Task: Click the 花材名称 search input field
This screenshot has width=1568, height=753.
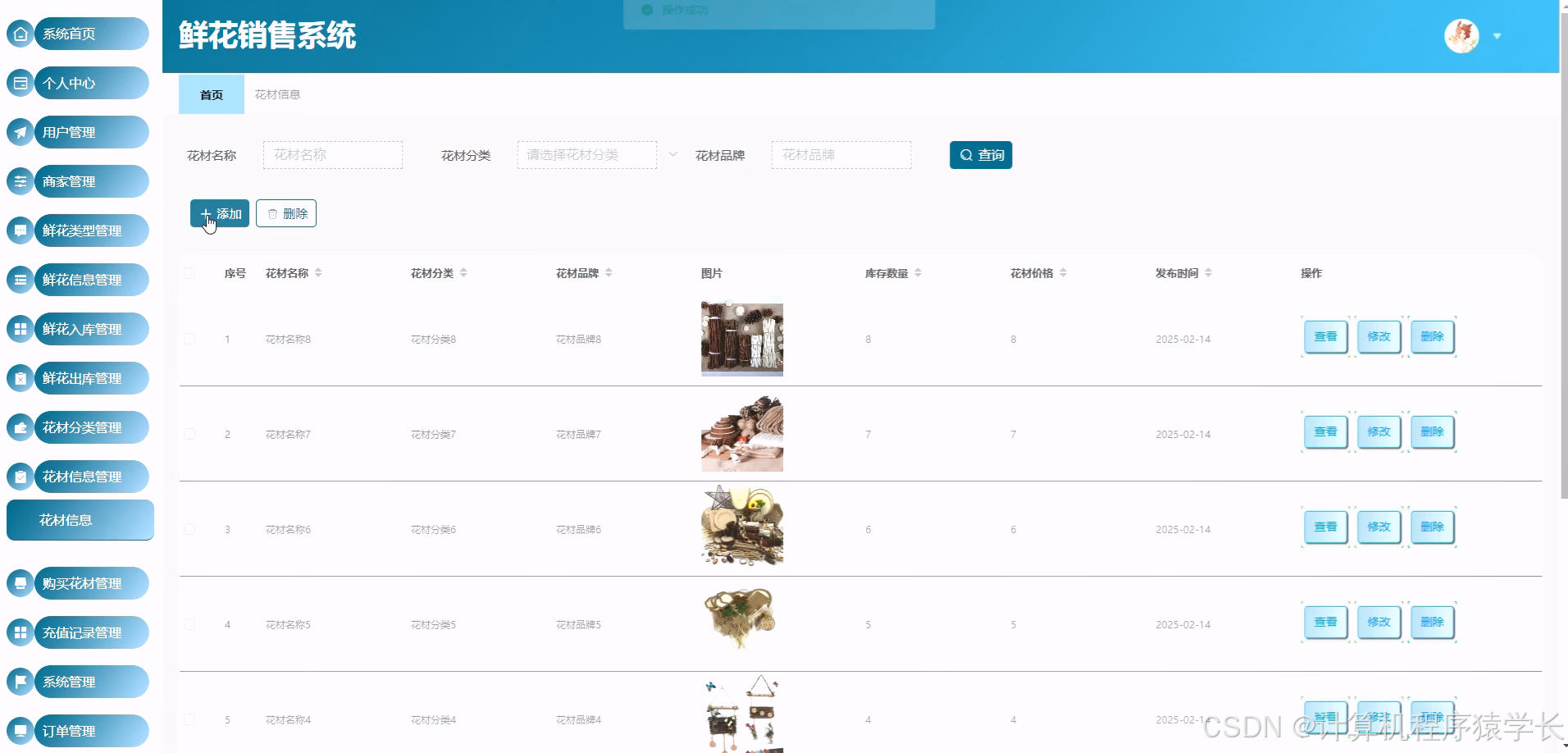Action: click(332, 154)
